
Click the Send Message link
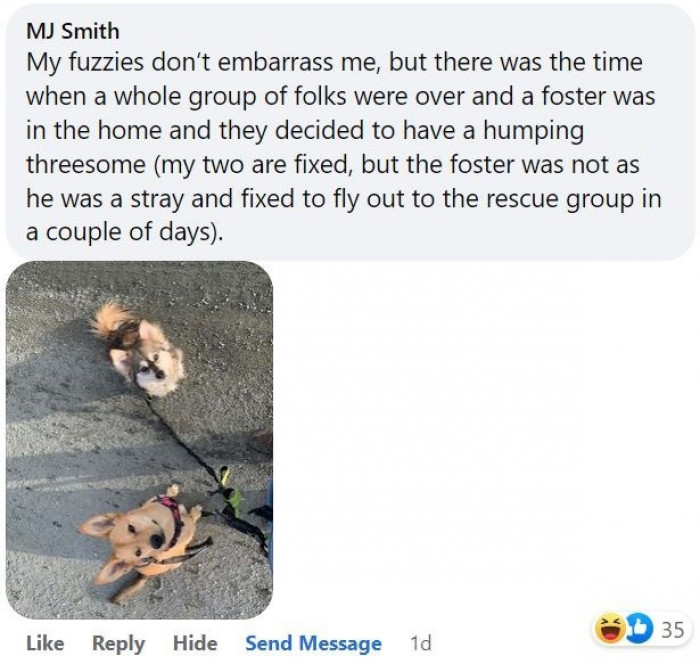click(x=313, y=643)
